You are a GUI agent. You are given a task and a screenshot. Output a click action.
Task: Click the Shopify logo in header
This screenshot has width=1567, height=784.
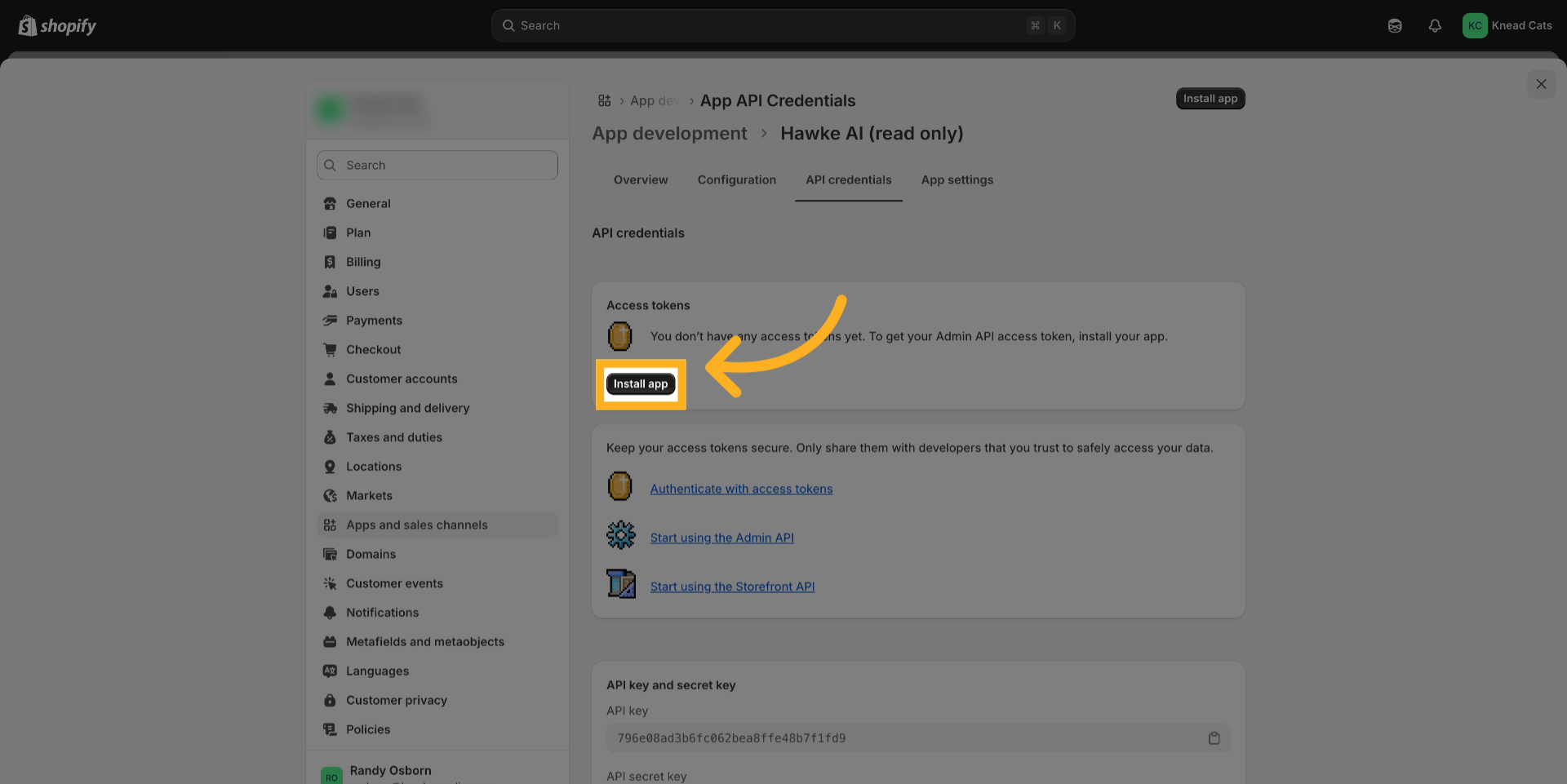point(57,26)
